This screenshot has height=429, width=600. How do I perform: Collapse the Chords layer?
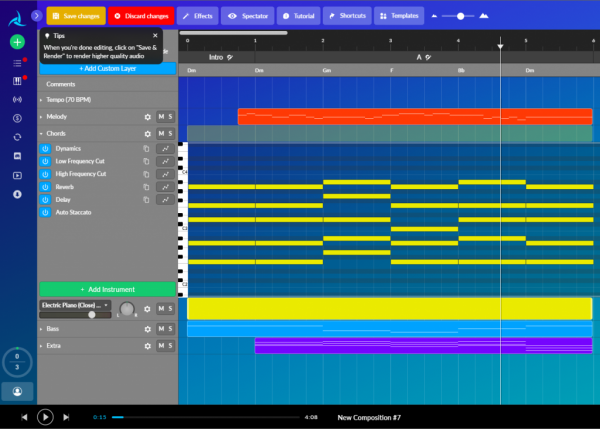41,134
